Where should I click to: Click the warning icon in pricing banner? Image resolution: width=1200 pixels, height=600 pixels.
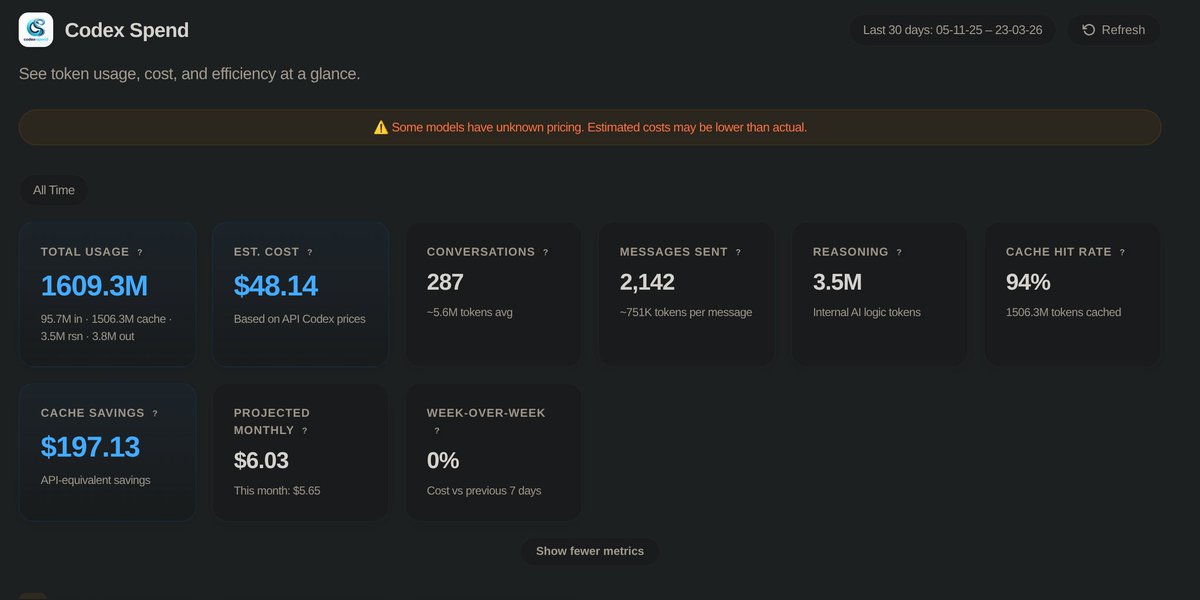click(381, 127)
